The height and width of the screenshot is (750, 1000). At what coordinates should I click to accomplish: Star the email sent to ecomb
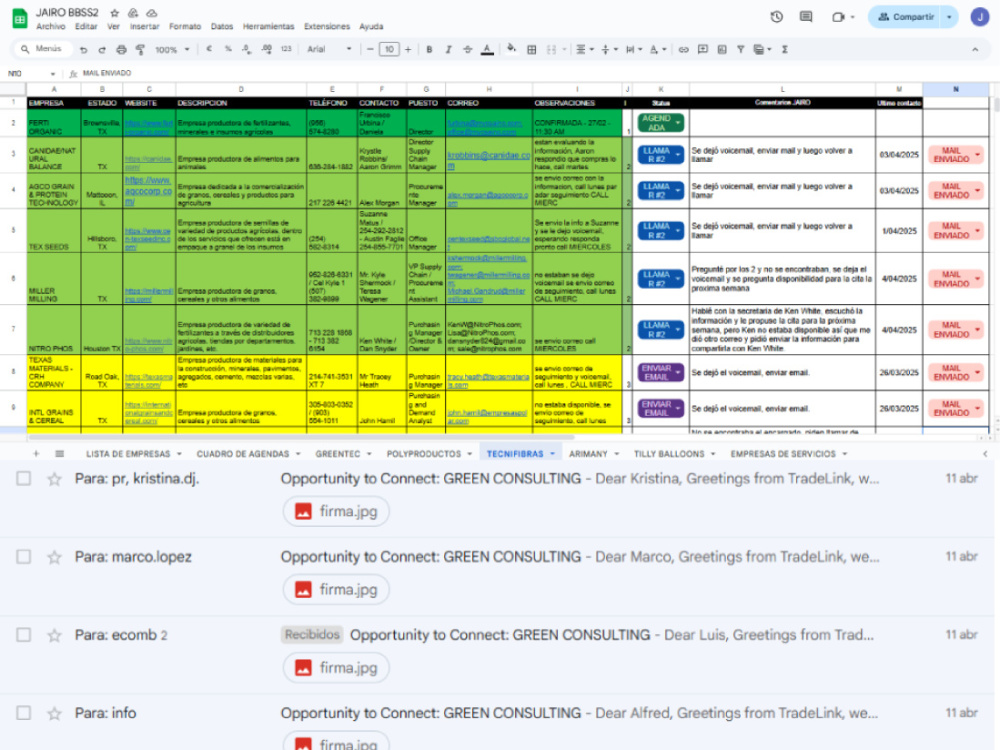pyautogui.click(x=55, y=635)
